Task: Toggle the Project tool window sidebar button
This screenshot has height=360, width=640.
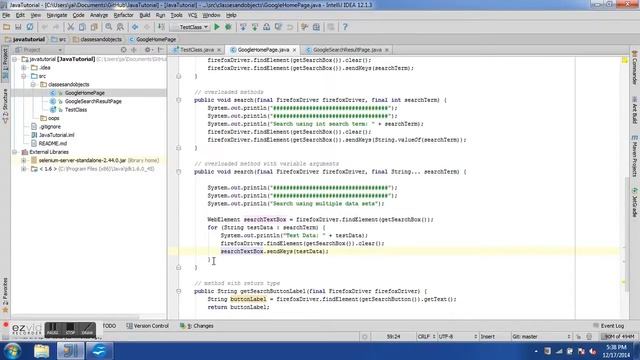Action: (5, 63)
